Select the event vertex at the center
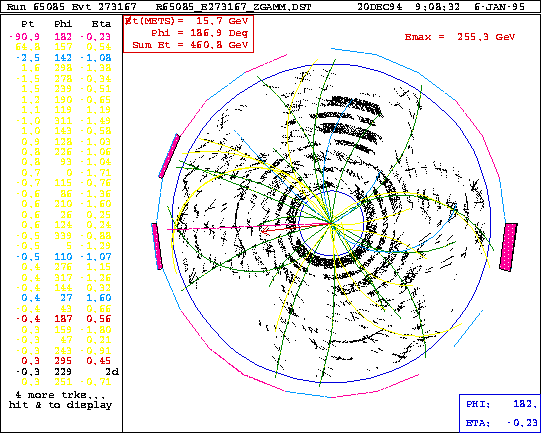541x433 pixels. (x=332, y=224)
